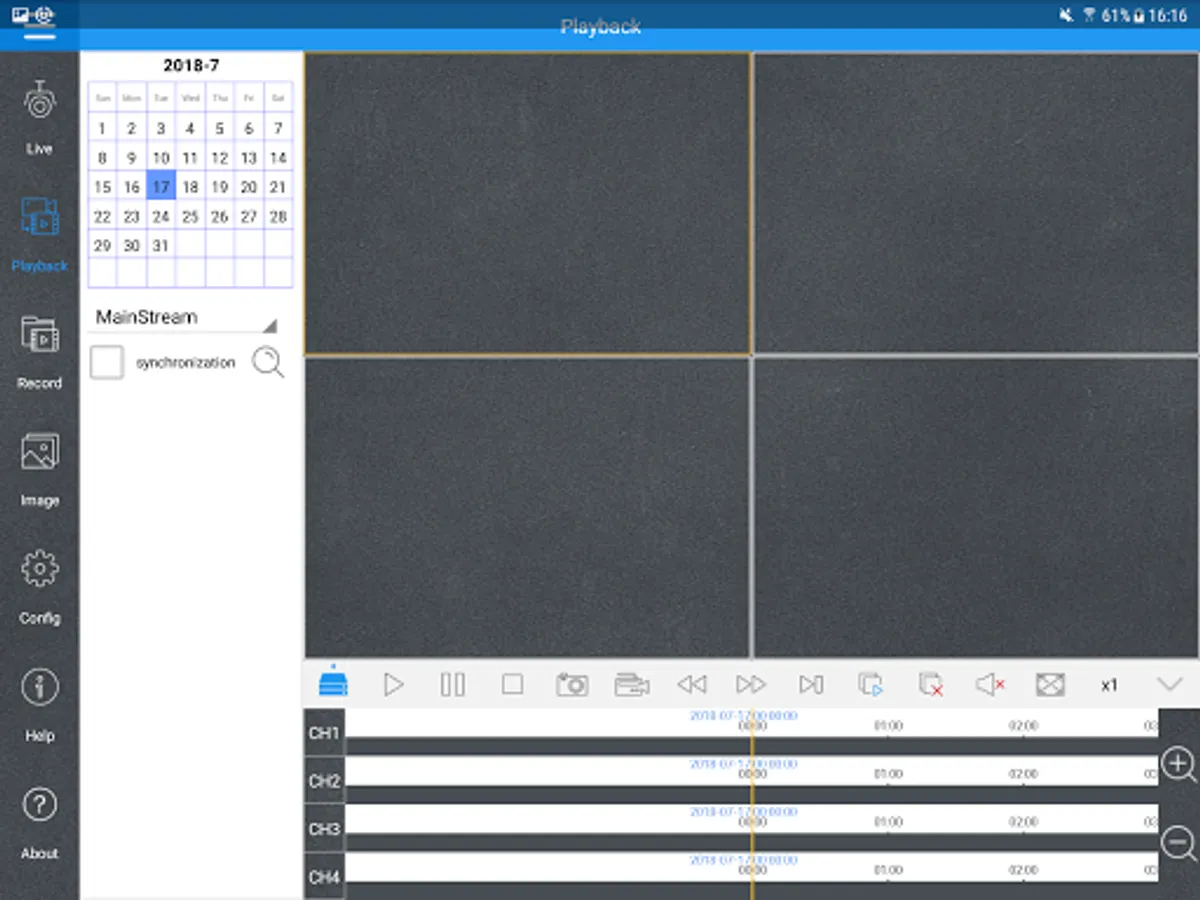
Task: Fast forward using the double-right arrow
Action: pyautogui.click(x=751, y=685)
